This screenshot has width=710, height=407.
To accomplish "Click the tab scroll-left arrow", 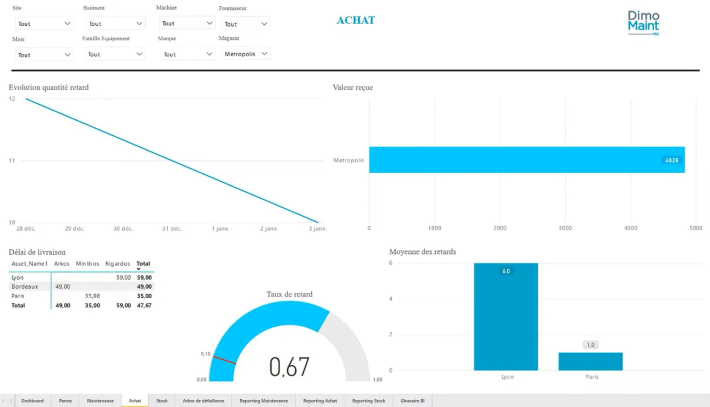I will pos(4,401).
